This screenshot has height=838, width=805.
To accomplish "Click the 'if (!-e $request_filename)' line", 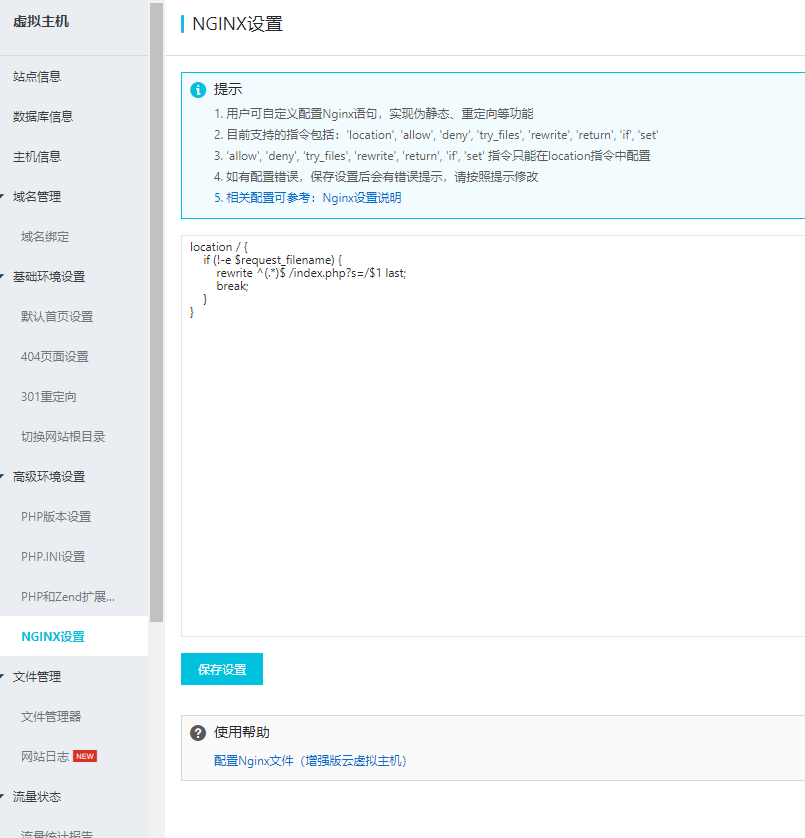I will point(273,260).
